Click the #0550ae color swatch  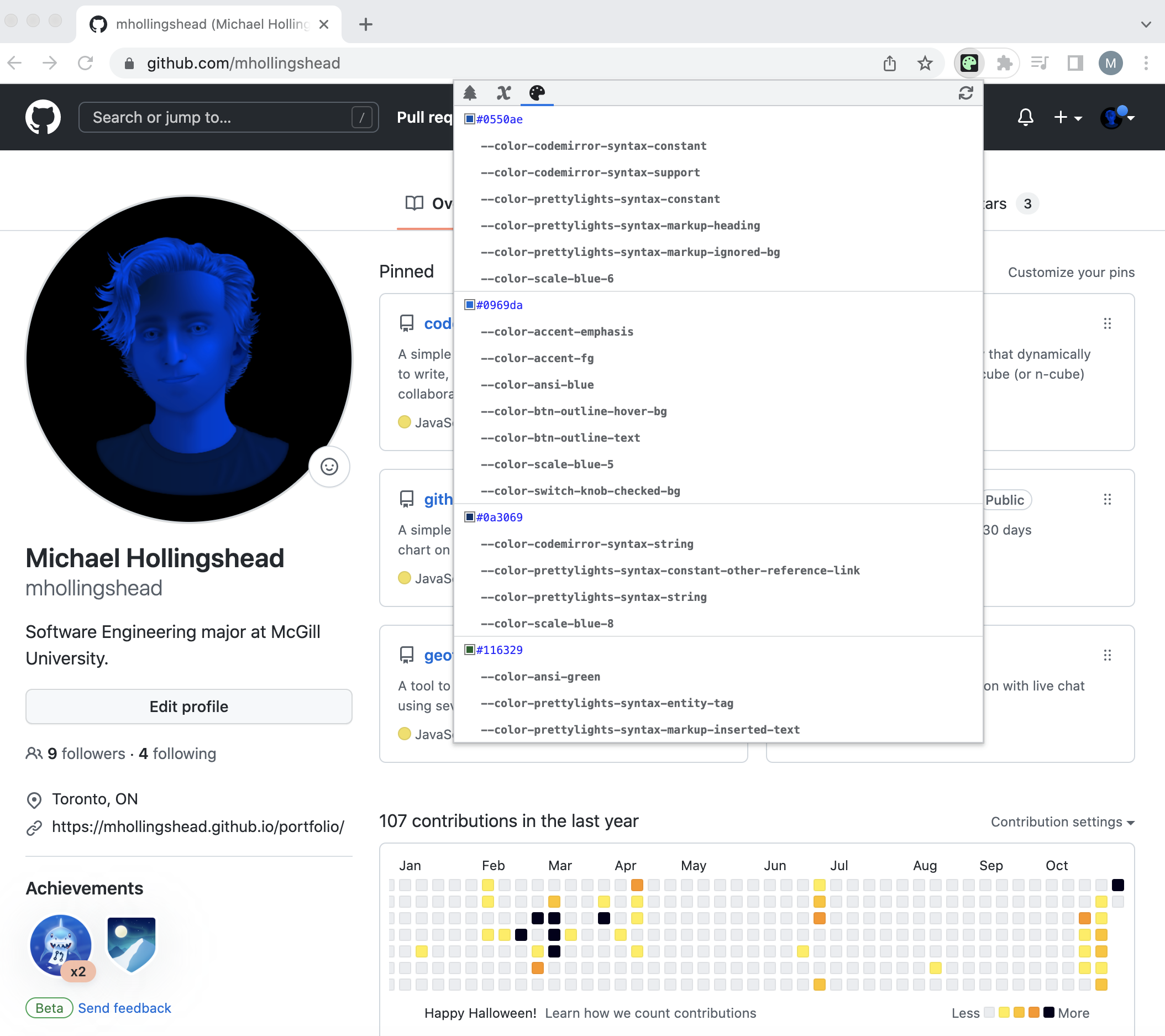(470, 119)
